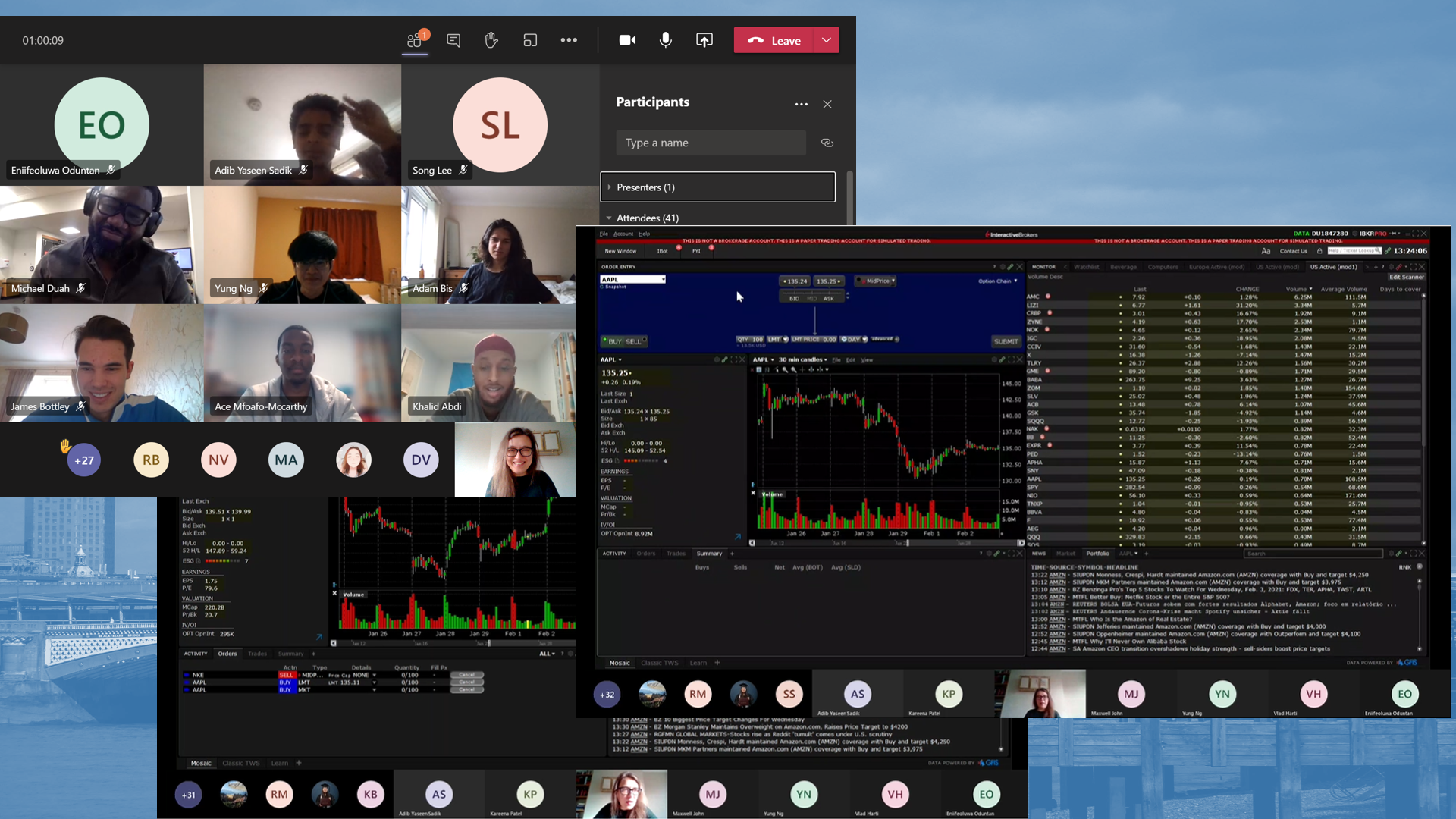Turn the camera off
The height and width of the screenshot is (819, 1456).
point(627,40)
